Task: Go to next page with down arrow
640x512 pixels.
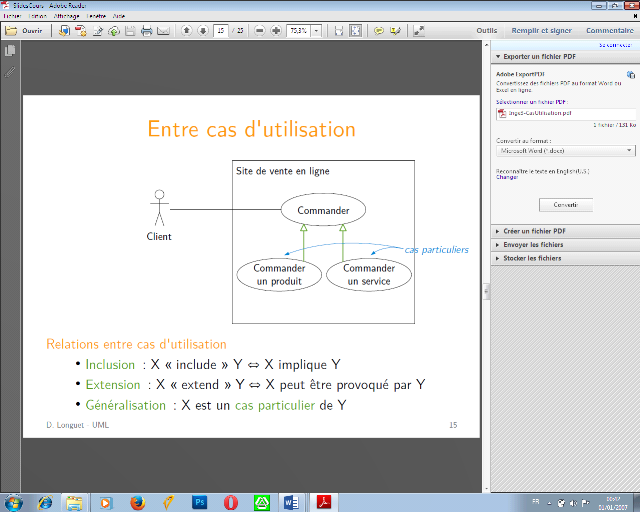Action: (203, 31)
